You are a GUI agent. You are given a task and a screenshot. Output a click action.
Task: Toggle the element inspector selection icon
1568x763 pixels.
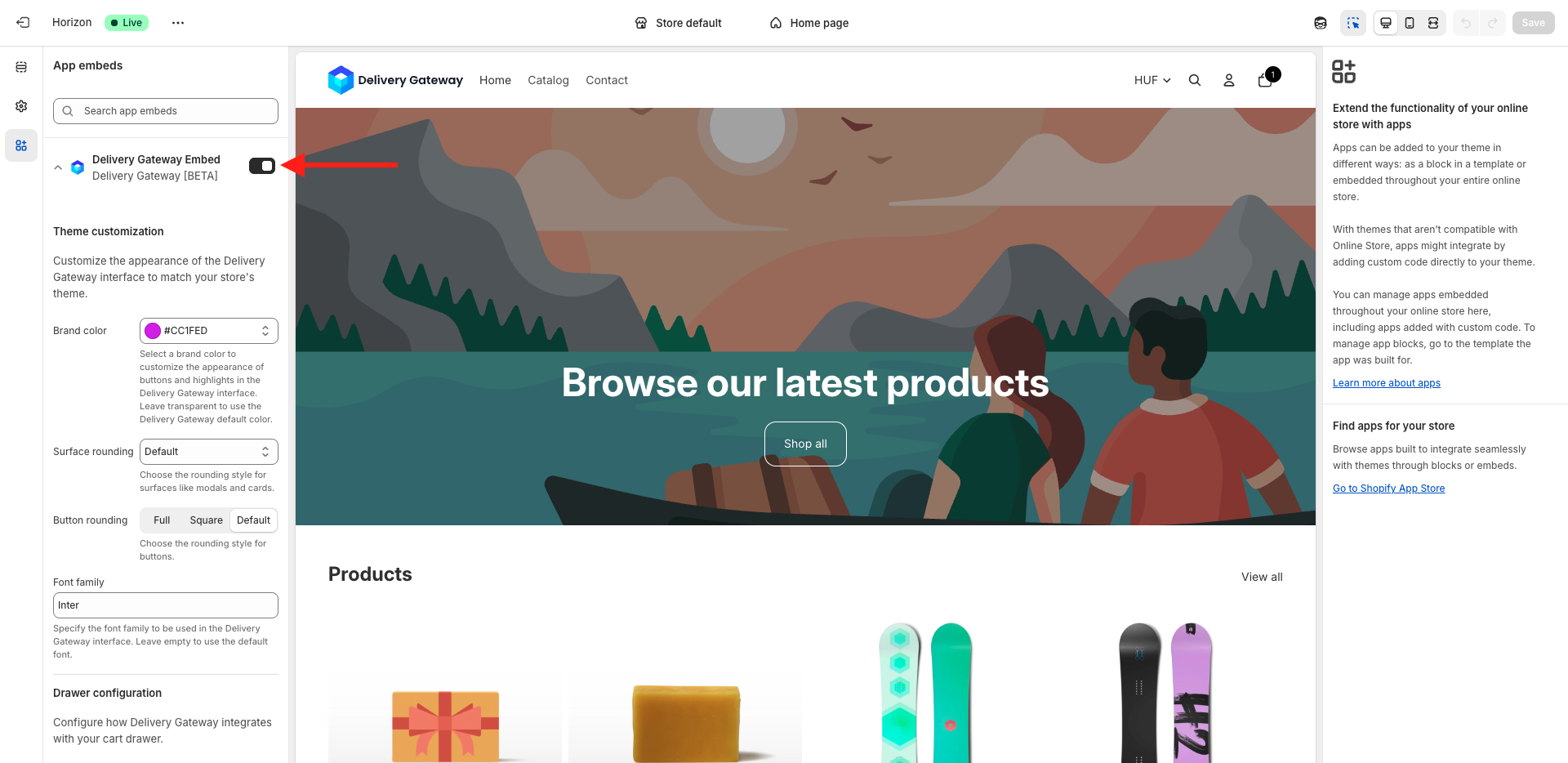point(1353,23)
